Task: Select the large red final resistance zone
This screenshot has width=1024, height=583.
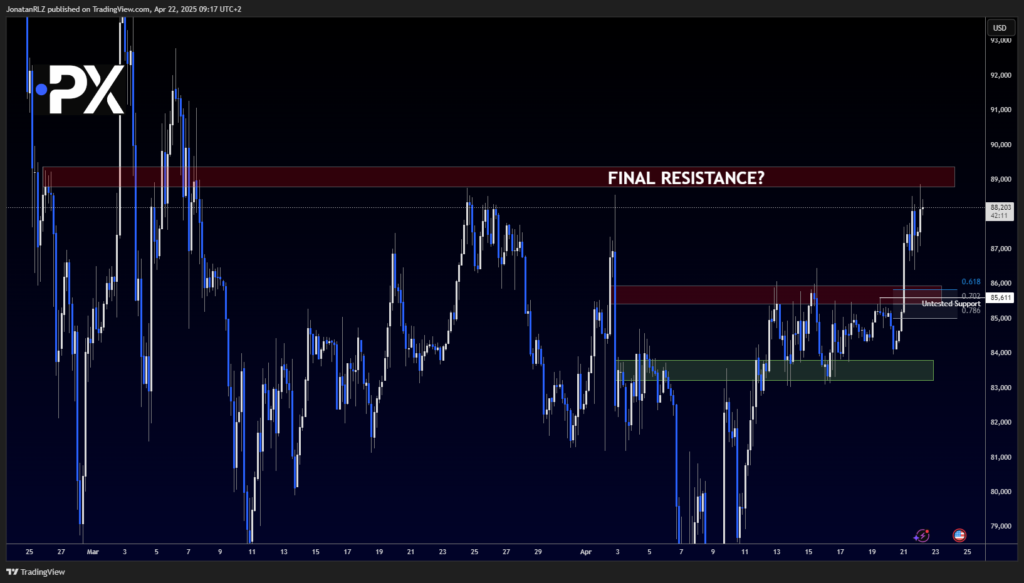Action: (499, 177)
